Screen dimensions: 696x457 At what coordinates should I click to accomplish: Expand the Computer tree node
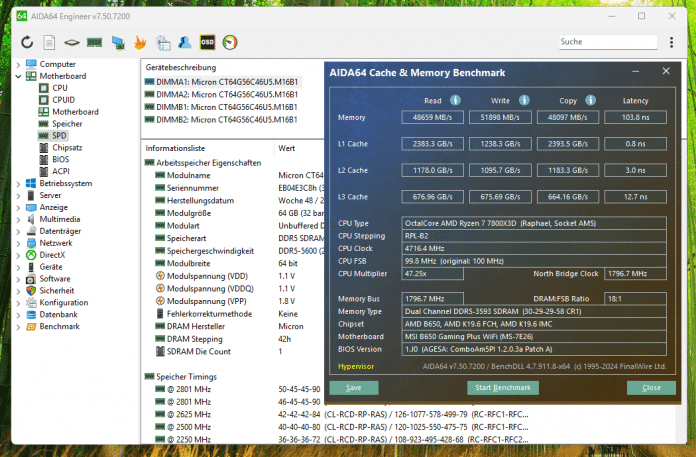(x=18, y=65)
